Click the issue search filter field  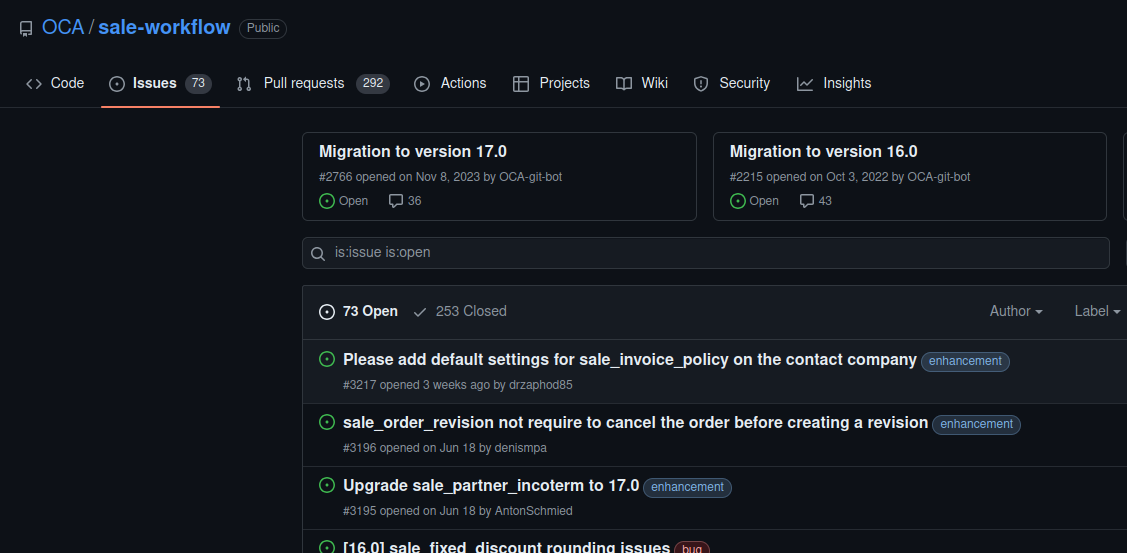coord(705,253)
